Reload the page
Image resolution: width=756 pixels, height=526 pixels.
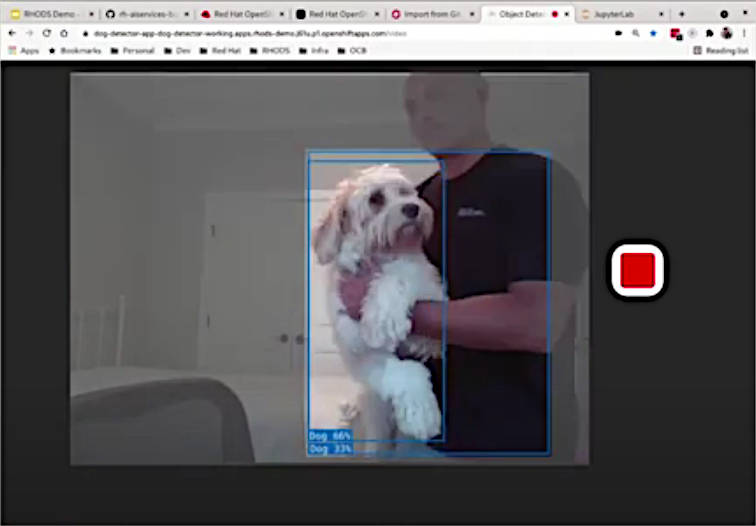(x=46, y=33)
